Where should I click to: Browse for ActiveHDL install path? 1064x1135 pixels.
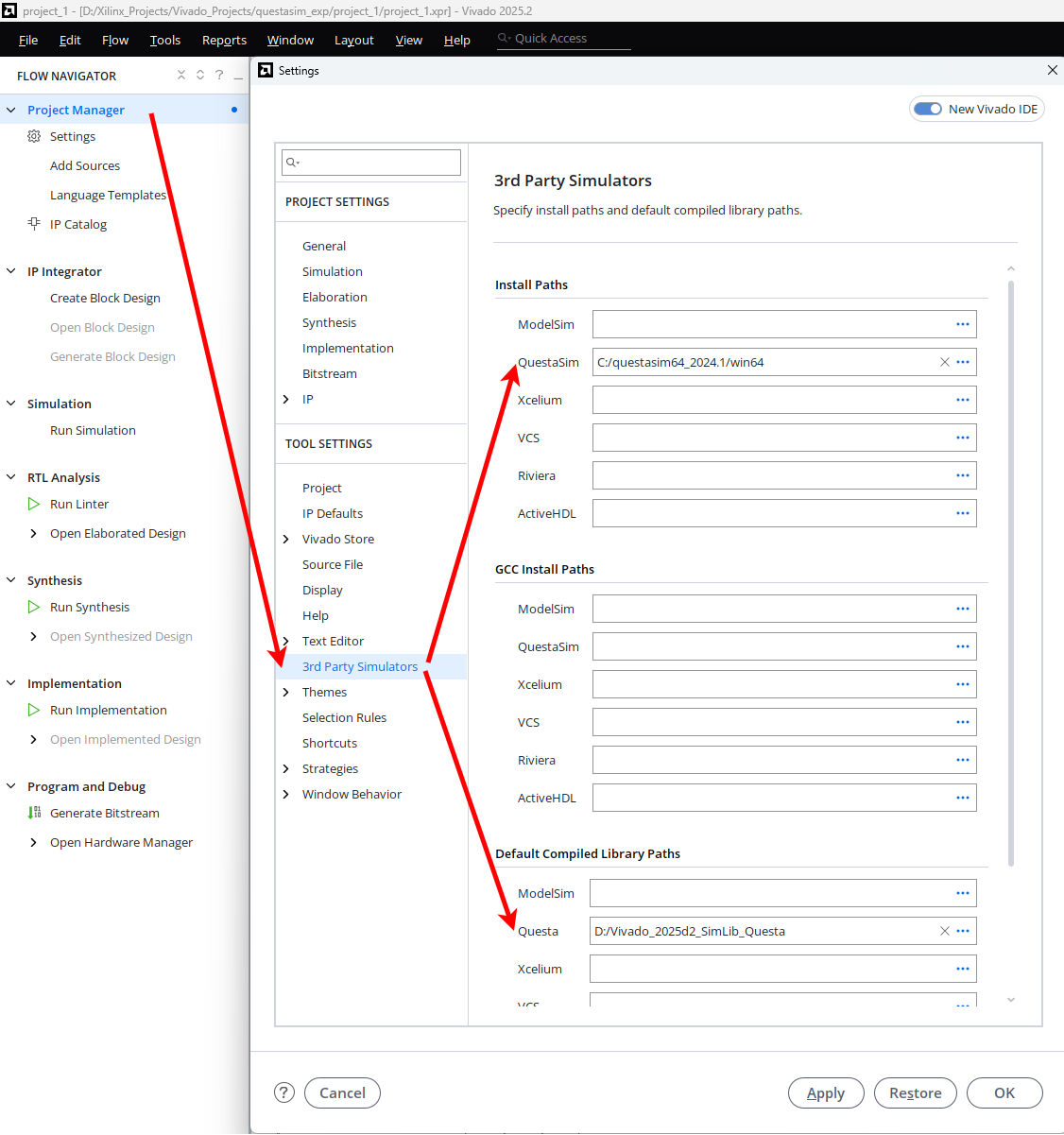(x=963, y=513)
